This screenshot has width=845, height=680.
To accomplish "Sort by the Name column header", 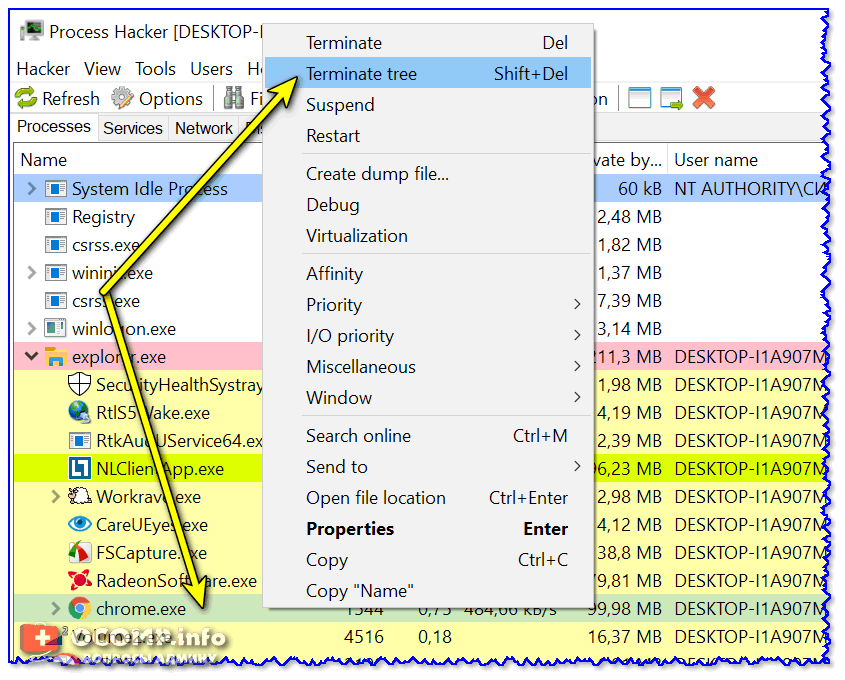I will coord(44,160).
